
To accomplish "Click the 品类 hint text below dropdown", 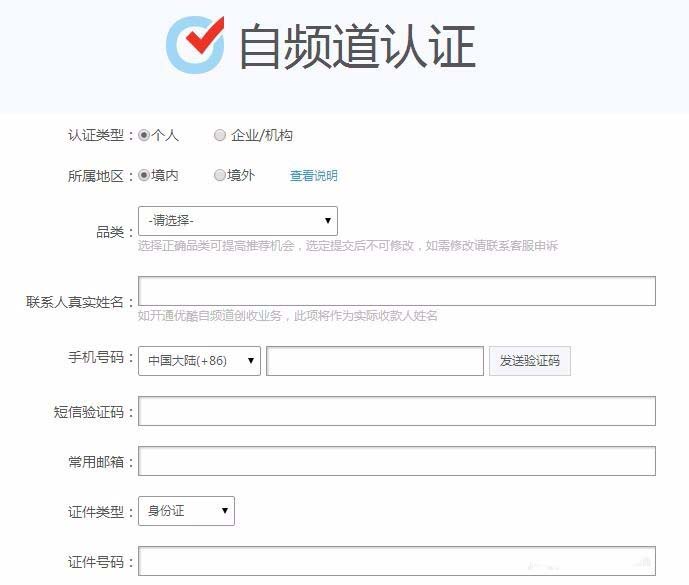I will [348, 246].
